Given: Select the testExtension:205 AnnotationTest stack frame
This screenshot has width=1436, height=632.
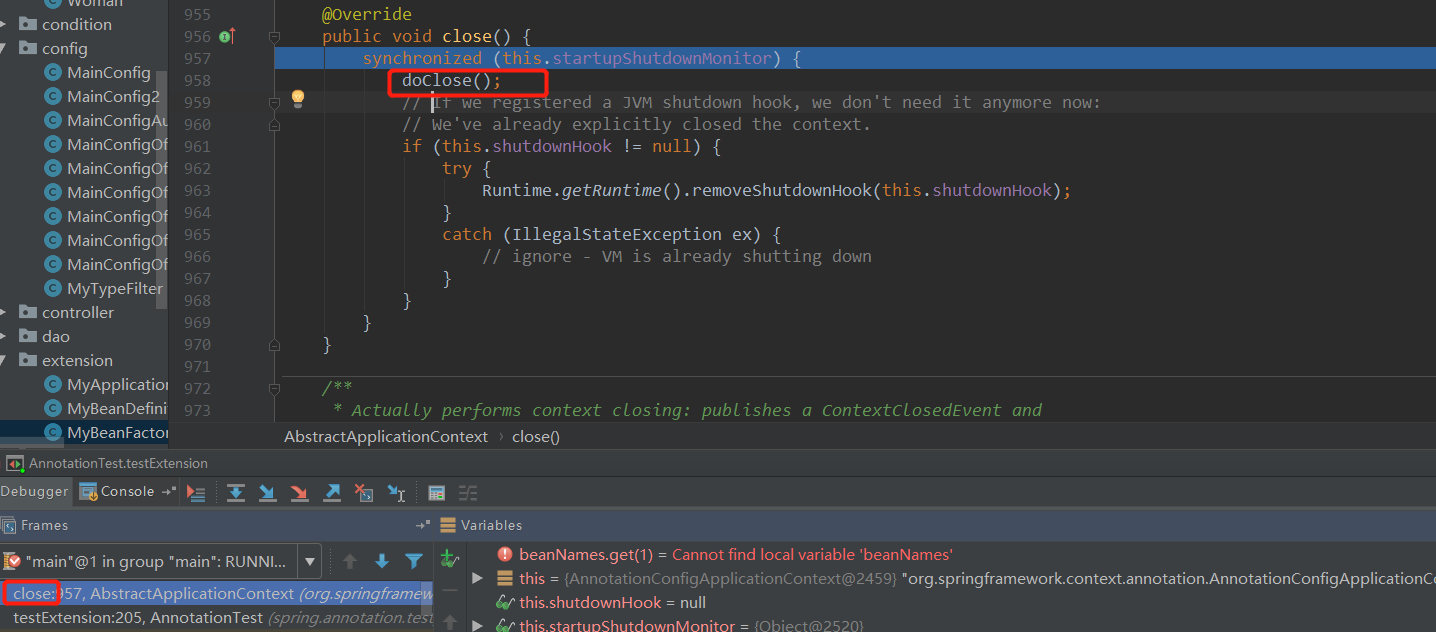Looking at the screenshot, I should 217,618.
